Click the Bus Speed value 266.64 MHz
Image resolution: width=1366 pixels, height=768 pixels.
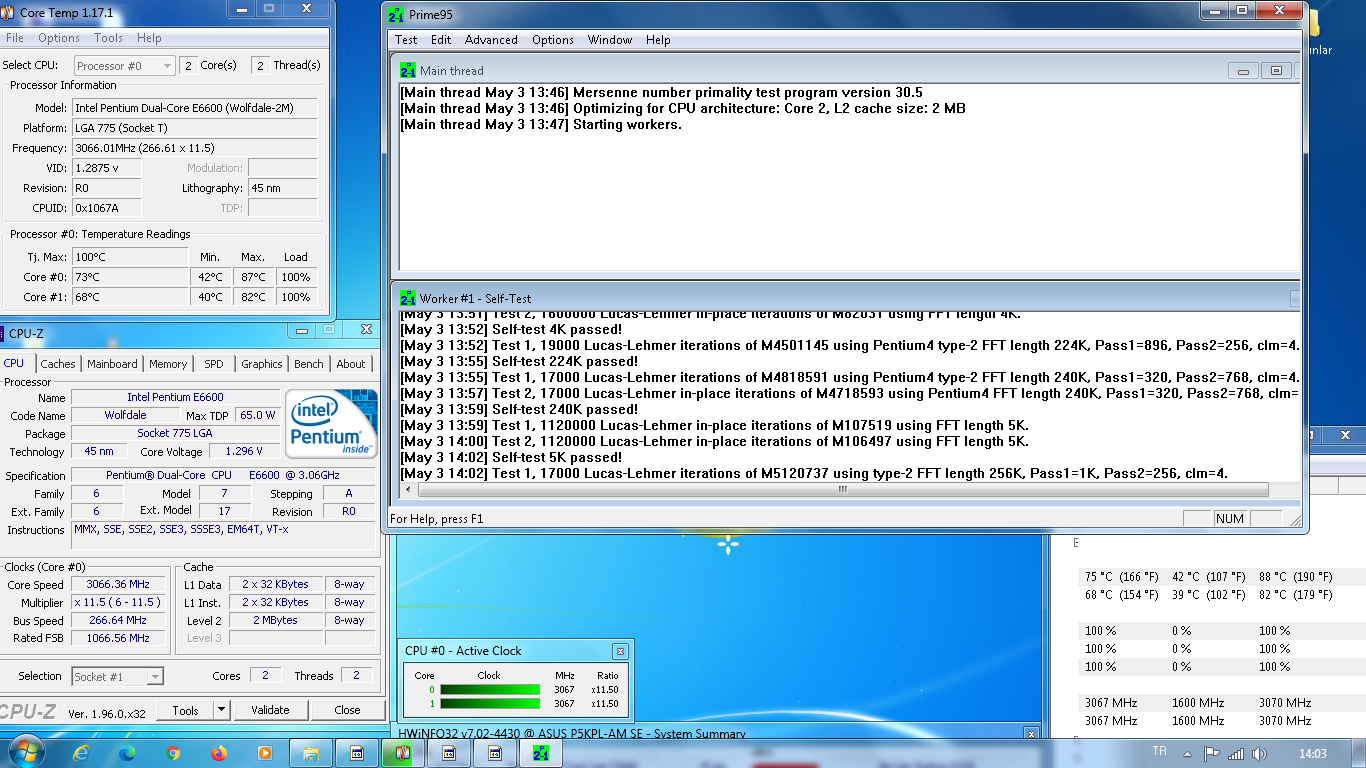click(x=118, y=621)
